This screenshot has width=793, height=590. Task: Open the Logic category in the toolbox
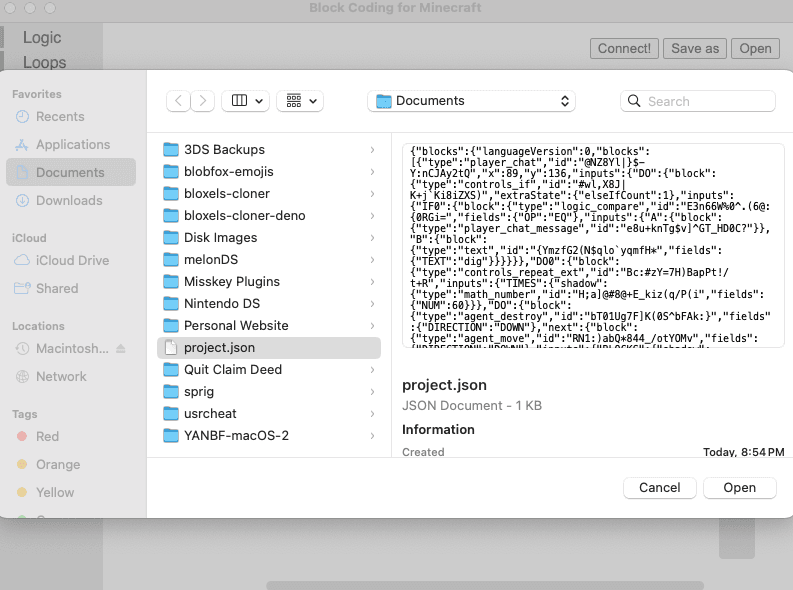42,38
